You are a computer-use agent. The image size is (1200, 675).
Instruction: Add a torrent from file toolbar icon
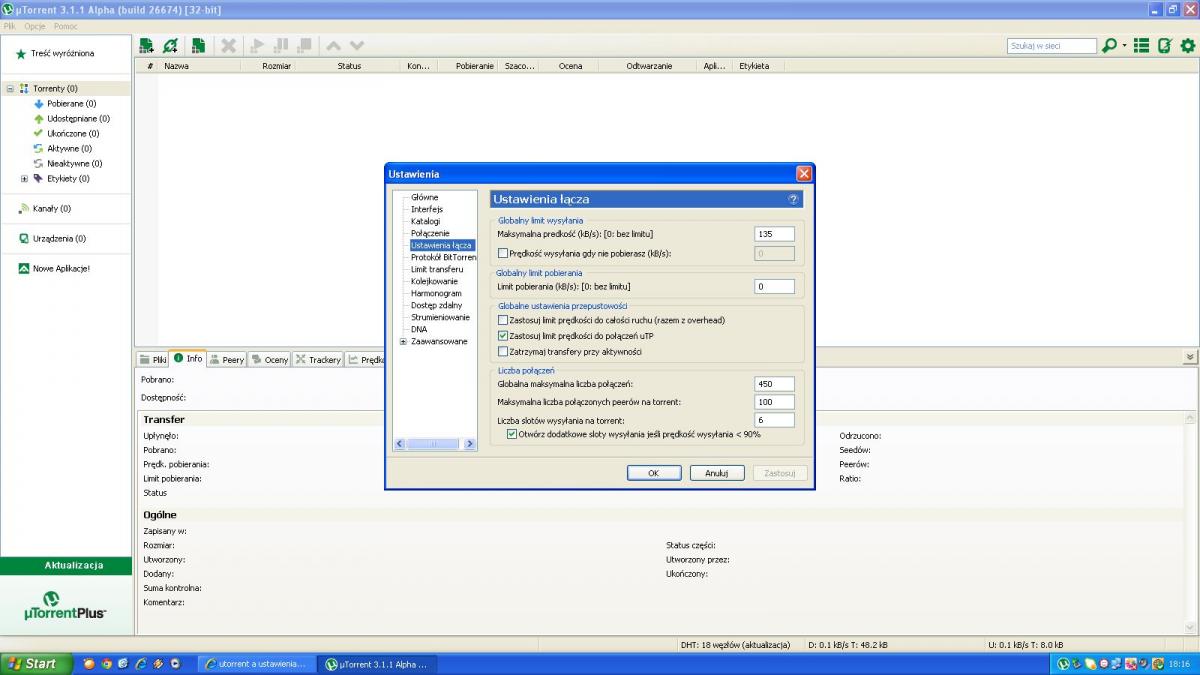point(146,46)
